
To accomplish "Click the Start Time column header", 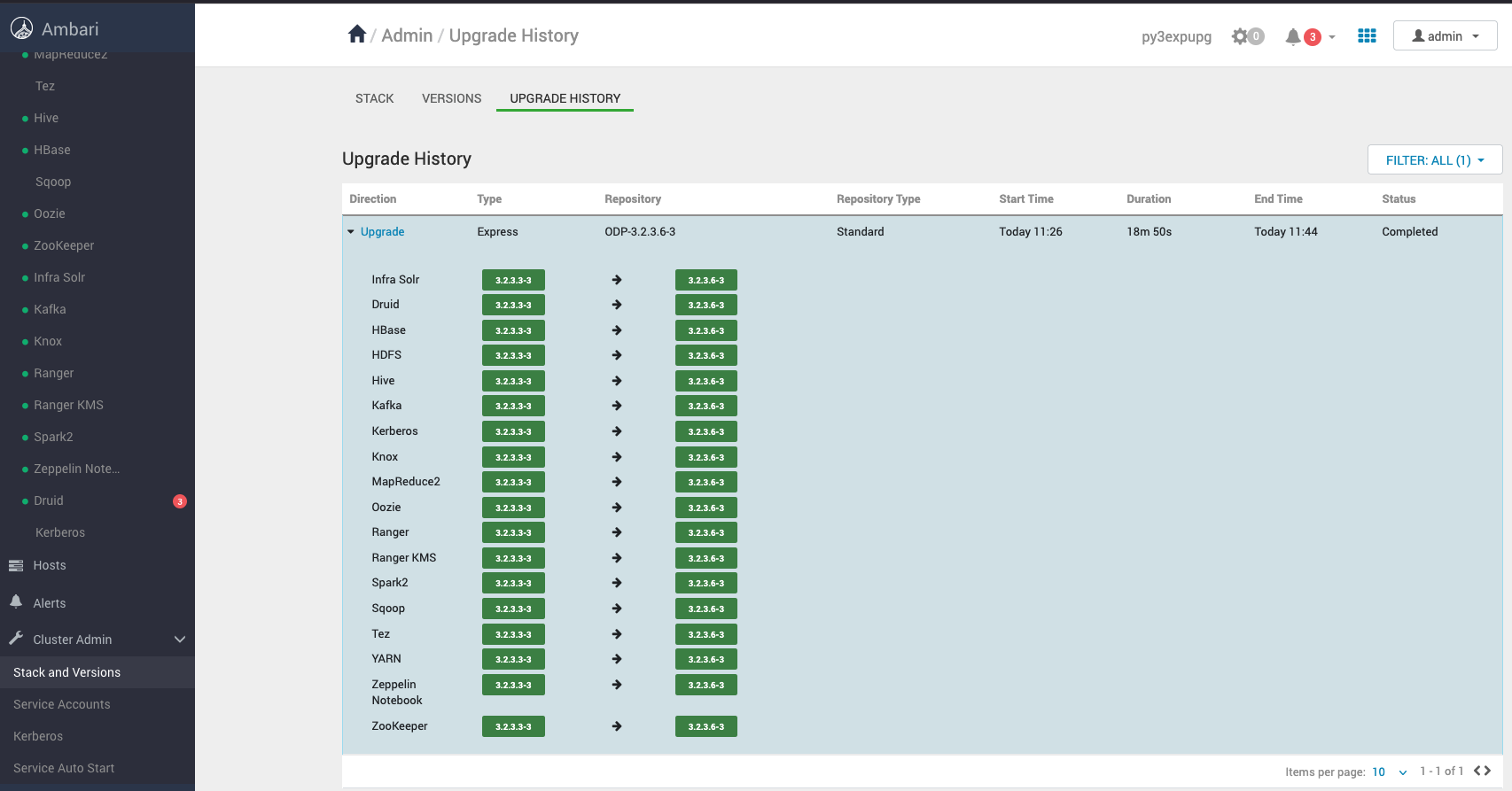I will [x=1026, y=199].
